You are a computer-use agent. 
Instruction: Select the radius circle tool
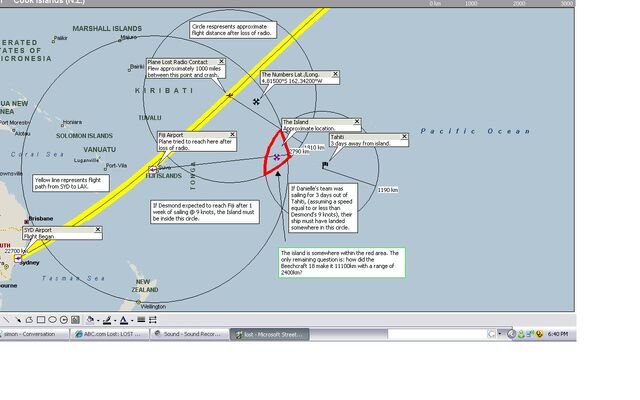pyautogui.click(x=64, y=320)
